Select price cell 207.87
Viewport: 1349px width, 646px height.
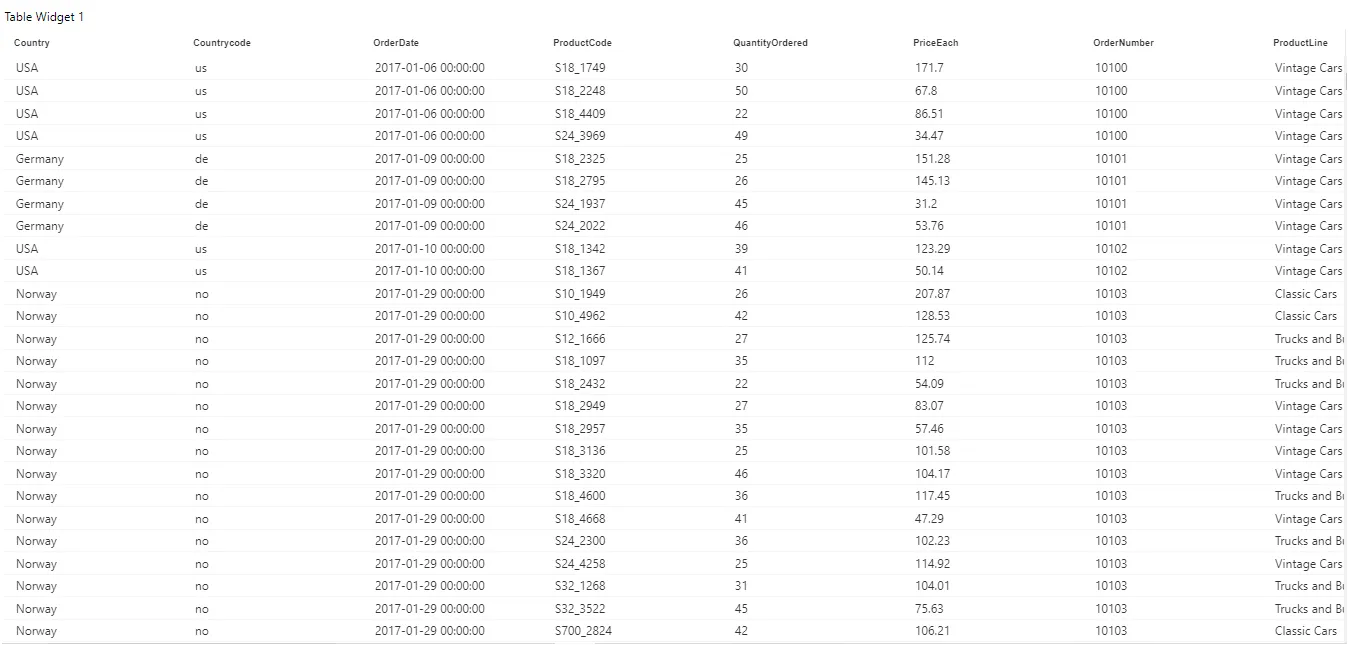(x=933, y=294)
